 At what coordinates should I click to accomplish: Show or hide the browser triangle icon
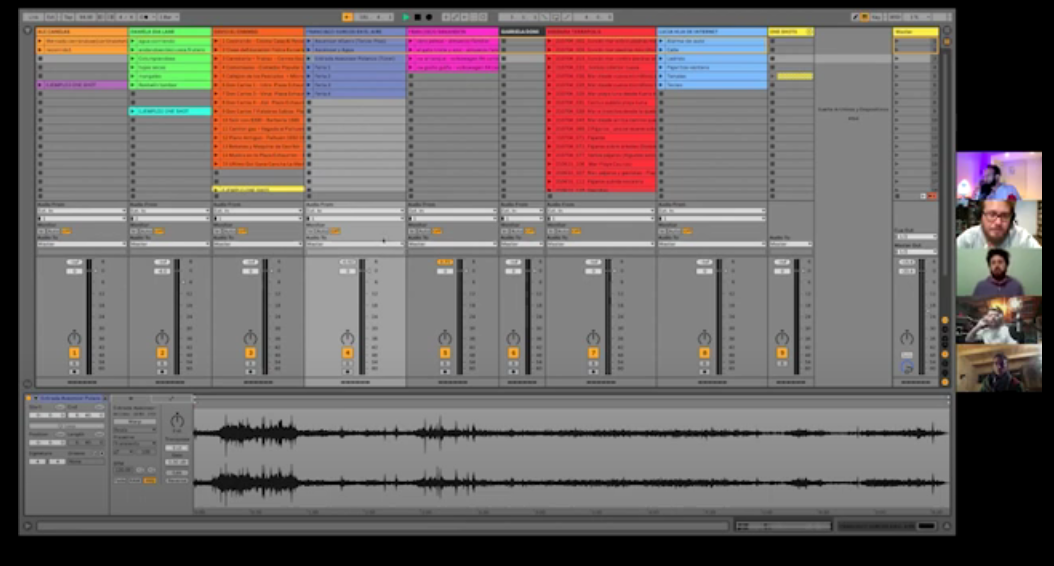pos(28,30)
